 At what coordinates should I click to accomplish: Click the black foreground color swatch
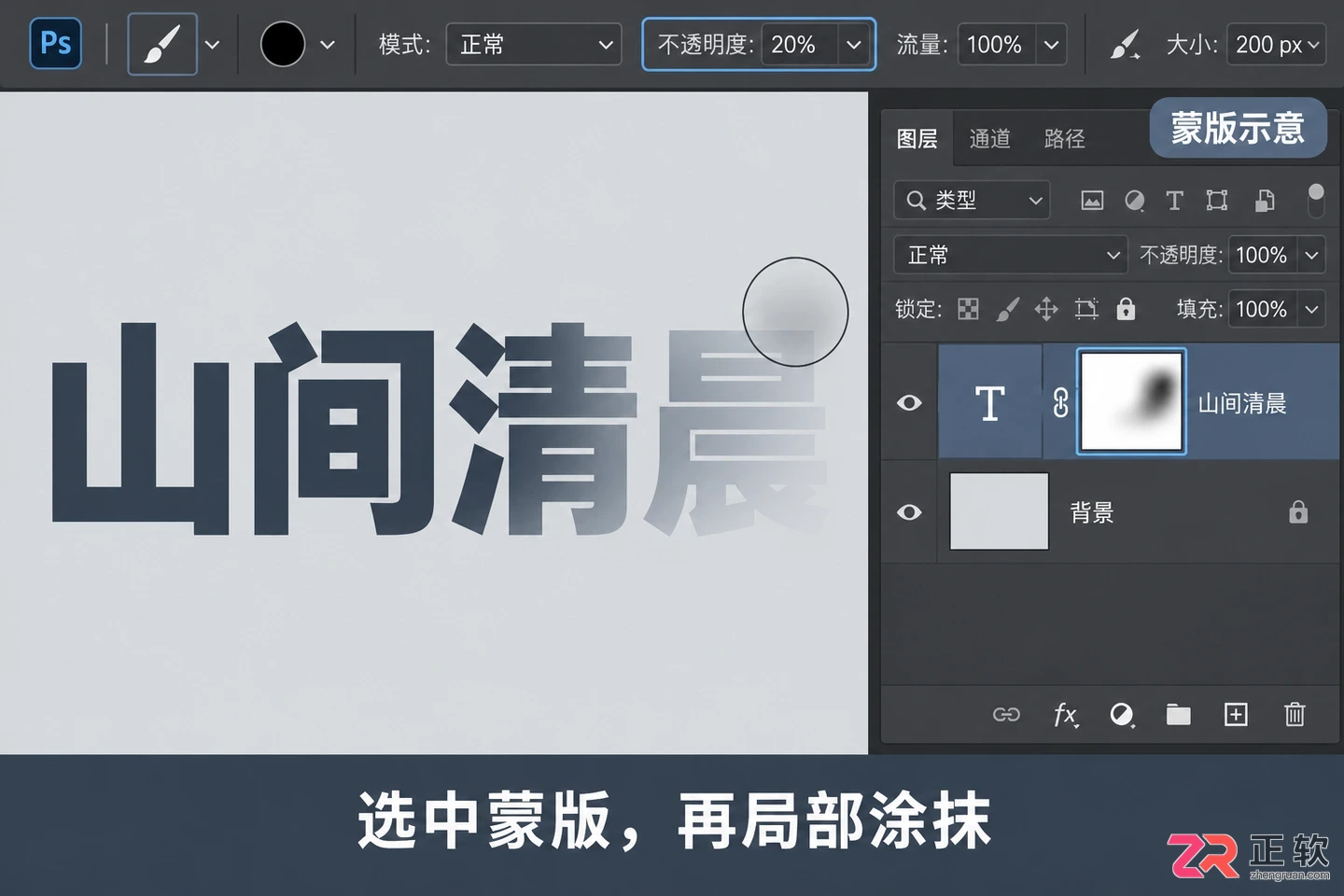pos(283,44)
